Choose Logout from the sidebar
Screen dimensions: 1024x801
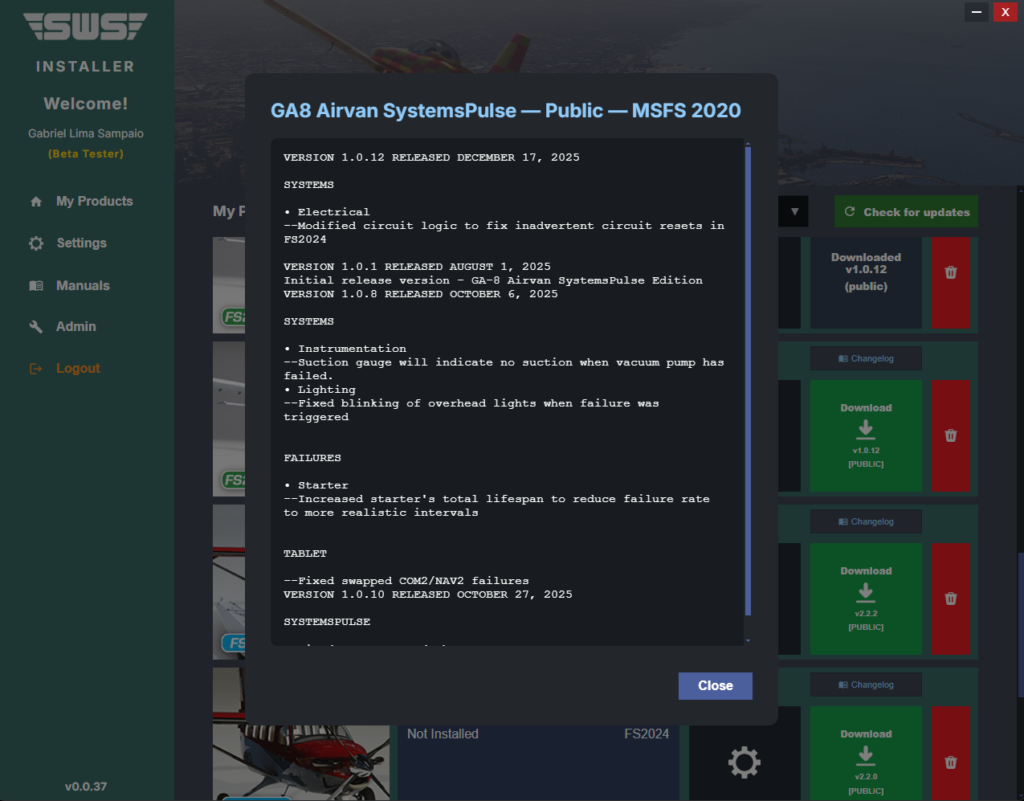[x=78, y=368]
